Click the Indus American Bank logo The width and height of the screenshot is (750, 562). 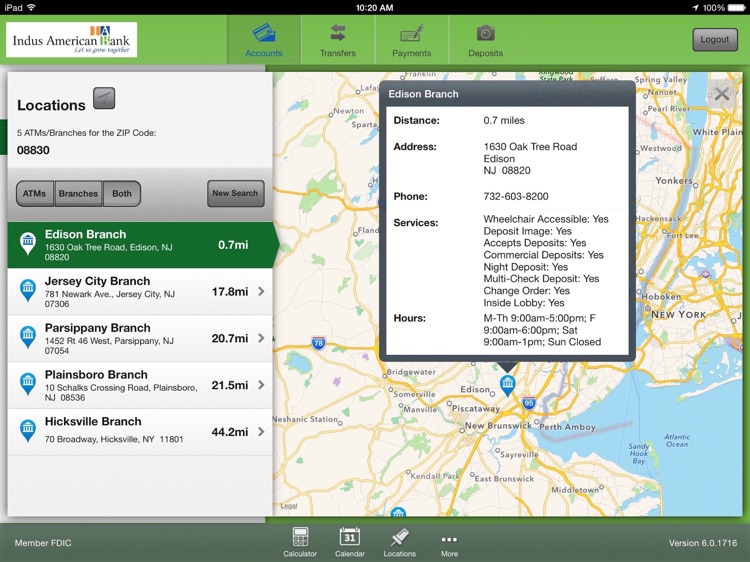tap(72, 40)
